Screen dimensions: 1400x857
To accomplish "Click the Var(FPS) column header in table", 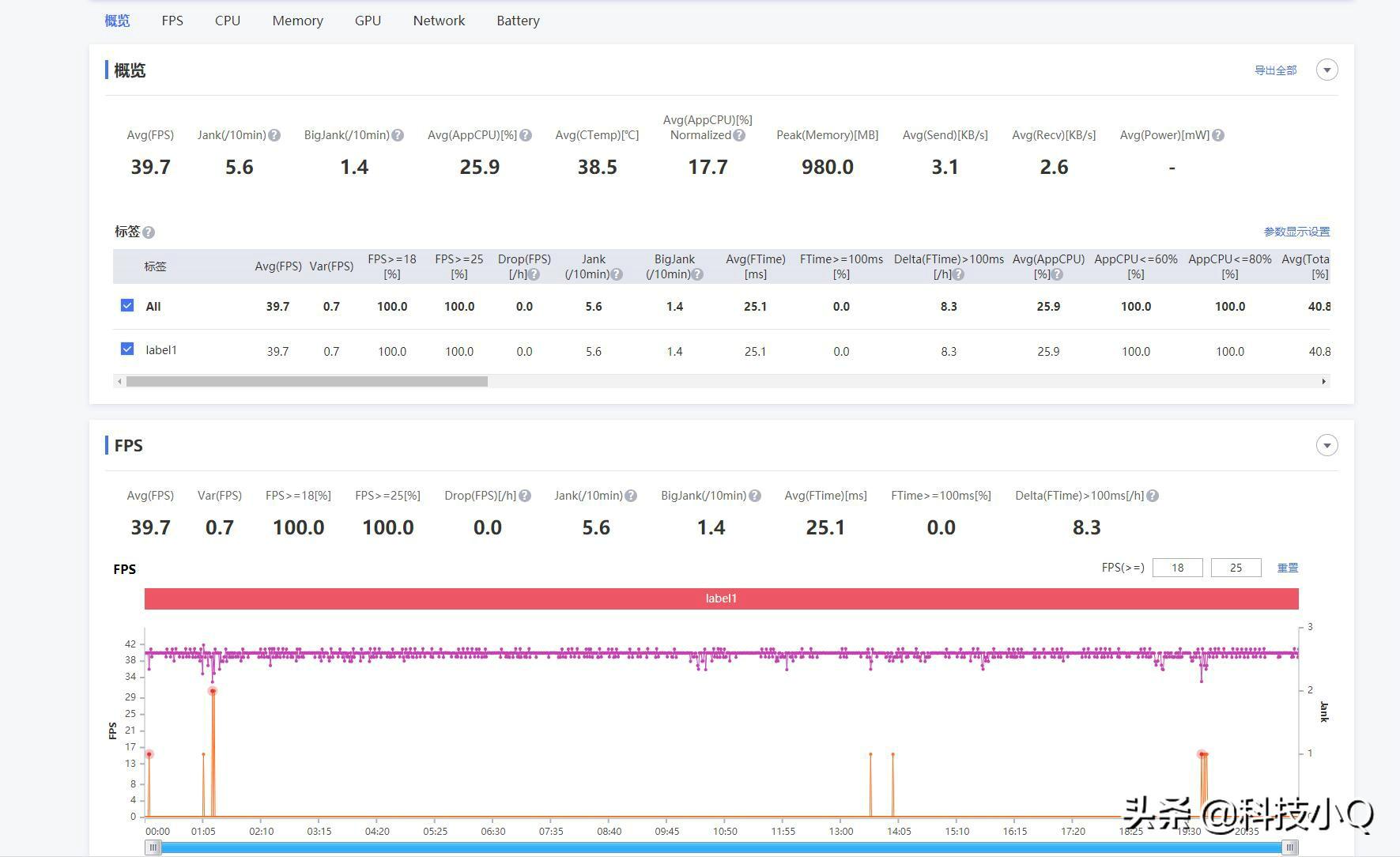I will click(331, 266).
